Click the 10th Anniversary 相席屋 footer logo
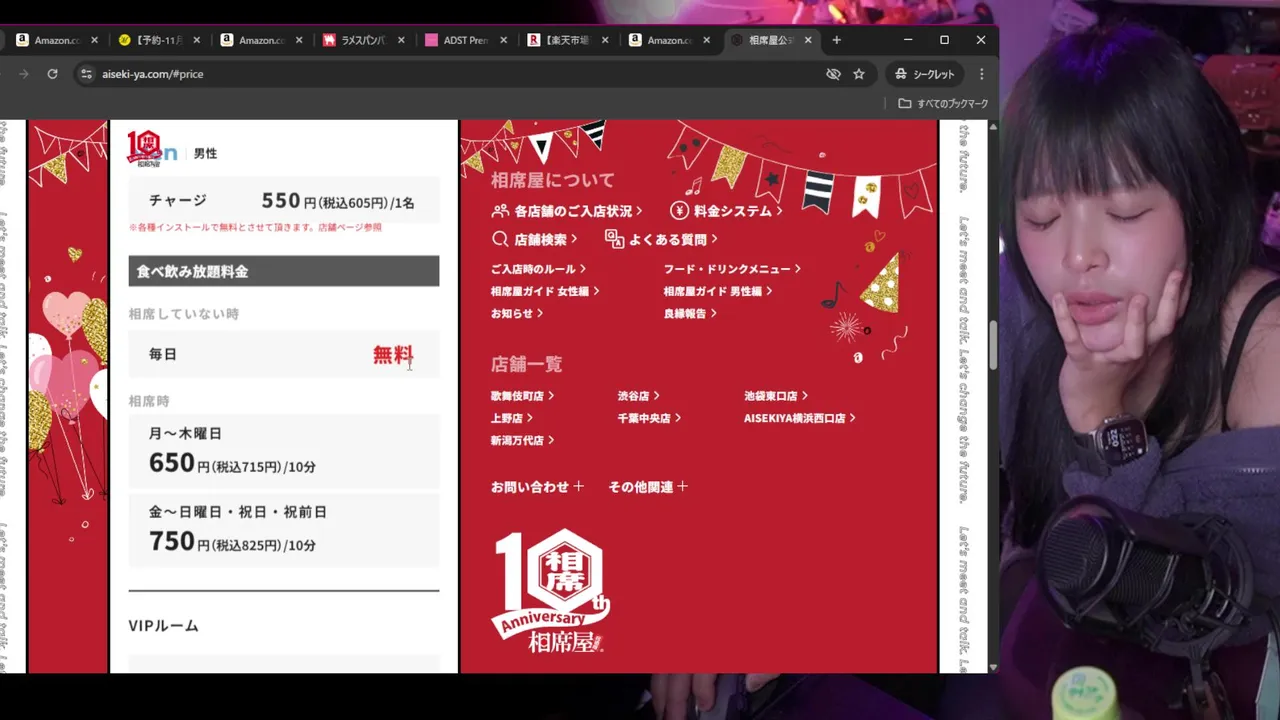The height and width of the screenshot is (720, 1280). click(x=551, y=590)
